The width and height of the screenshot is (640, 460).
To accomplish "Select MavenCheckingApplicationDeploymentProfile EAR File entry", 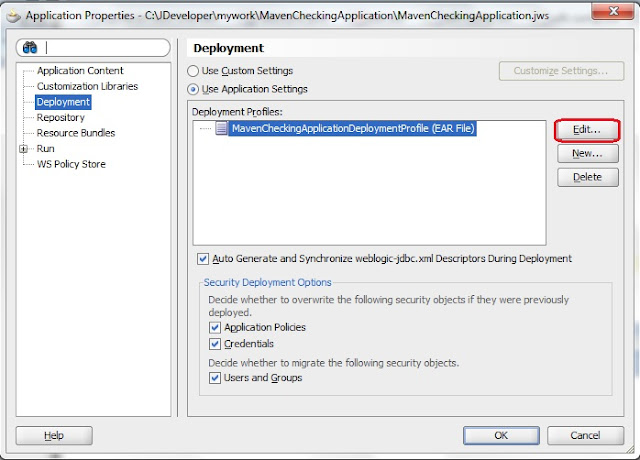I will tap(353, 129).
